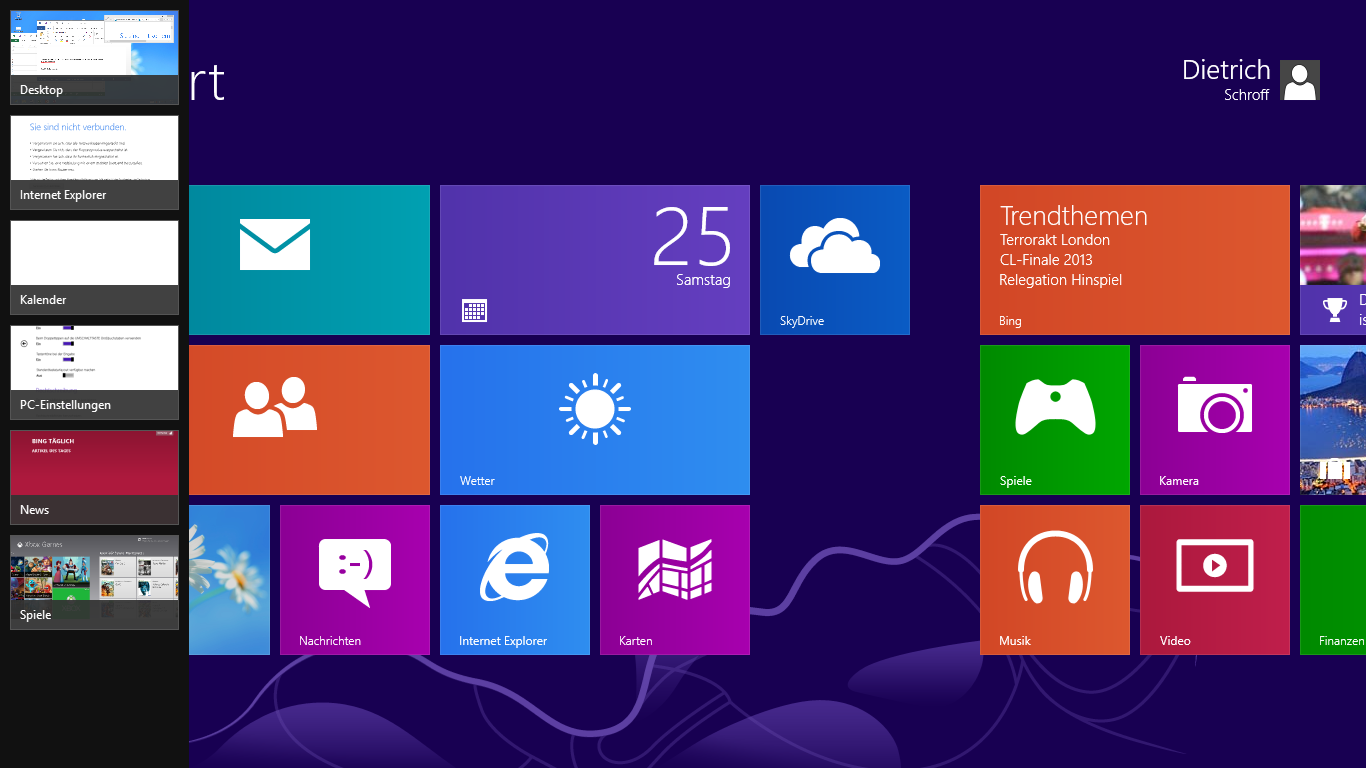Viewport: 1366px width, 768px height.
Task: Launch SkyDrive
Action: 834,259
